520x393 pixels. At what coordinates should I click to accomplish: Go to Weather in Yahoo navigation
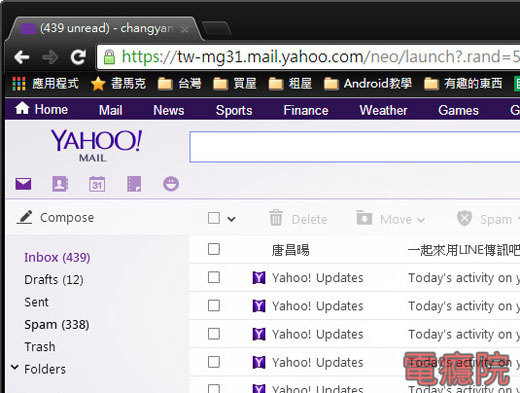pos(383,110)
